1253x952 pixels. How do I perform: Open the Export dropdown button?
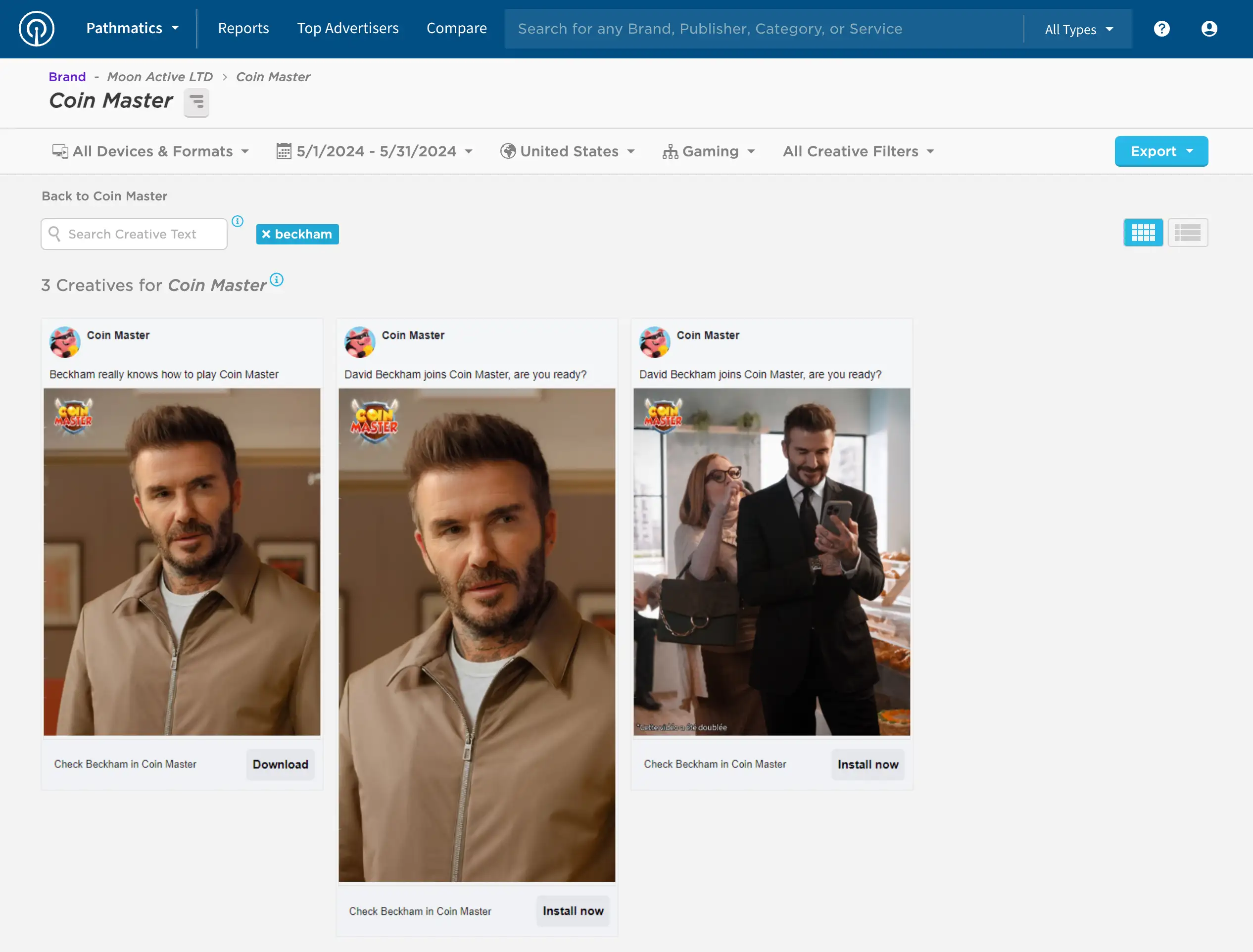(1161, 151)
